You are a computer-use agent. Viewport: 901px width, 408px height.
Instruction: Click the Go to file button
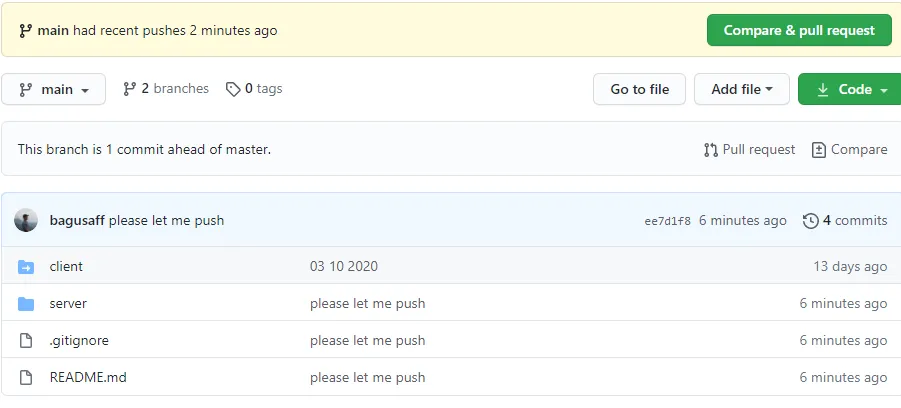639,89
